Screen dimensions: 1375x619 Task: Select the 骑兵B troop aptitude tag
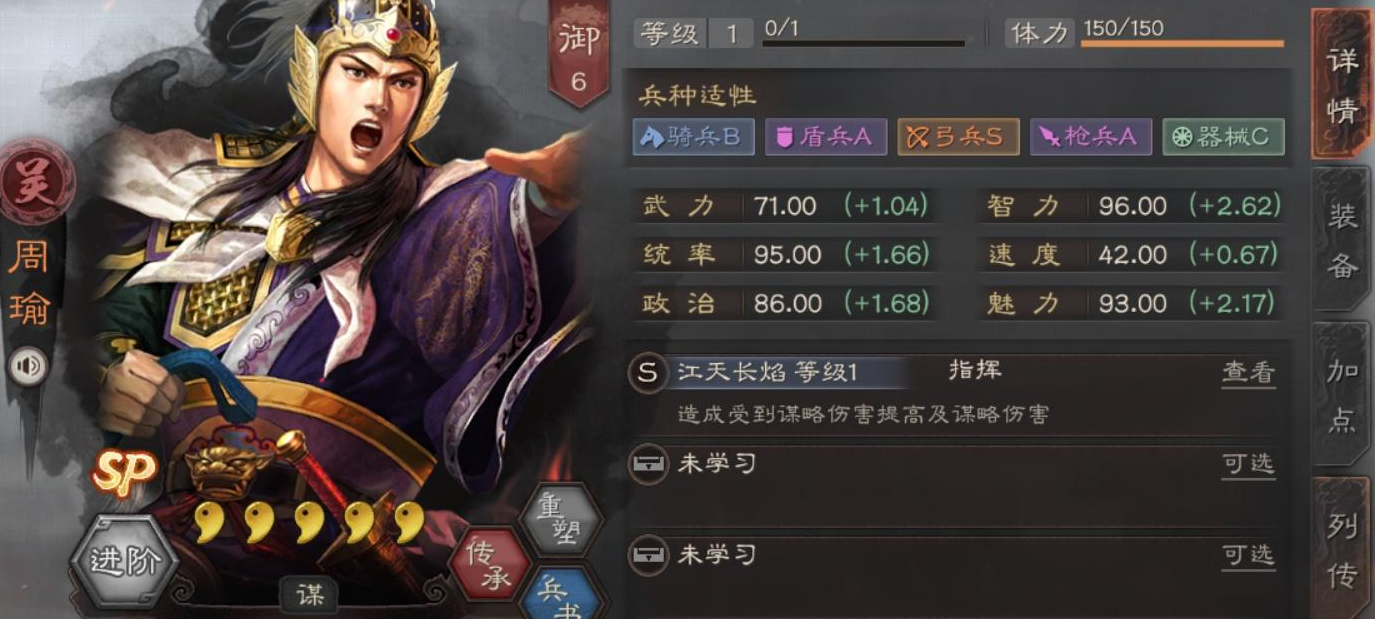click(693, 137)
